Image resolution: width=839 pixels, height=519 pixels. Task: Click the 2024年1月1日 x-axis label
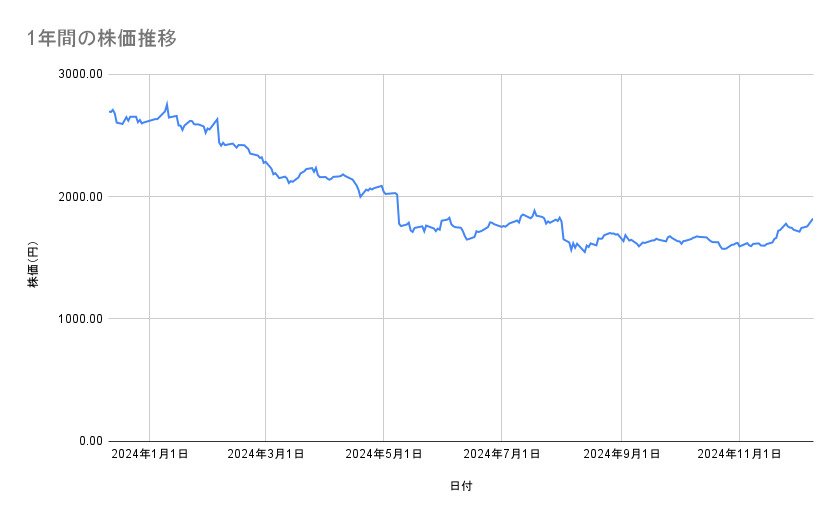(x=150, y=454)
